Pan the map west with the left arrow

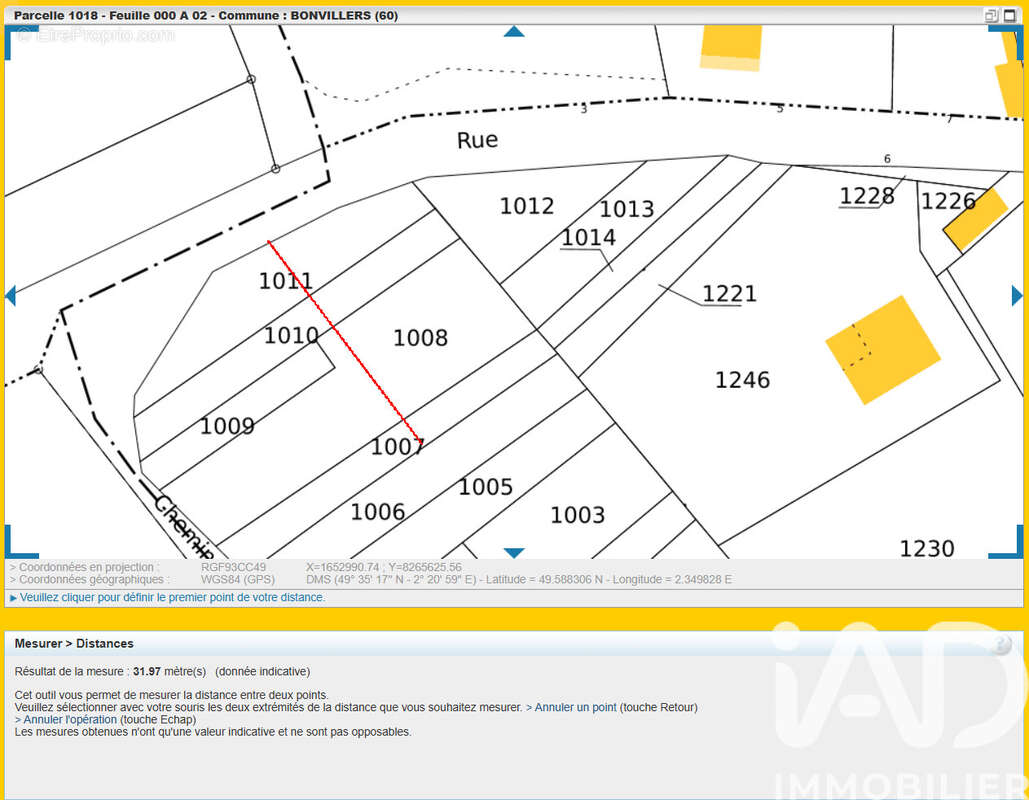pos(10,295)
